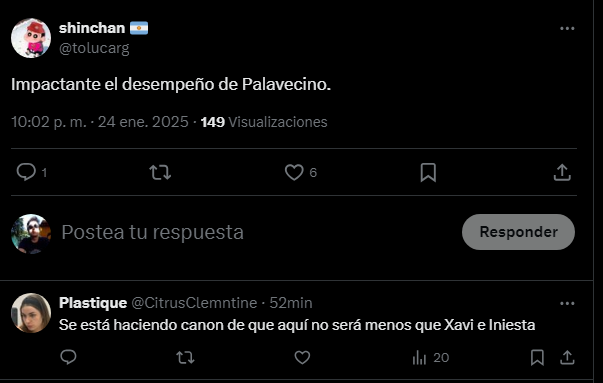The image size is (603, 383).
Task: Repost Plastique's reply
Action: [185, 358]
